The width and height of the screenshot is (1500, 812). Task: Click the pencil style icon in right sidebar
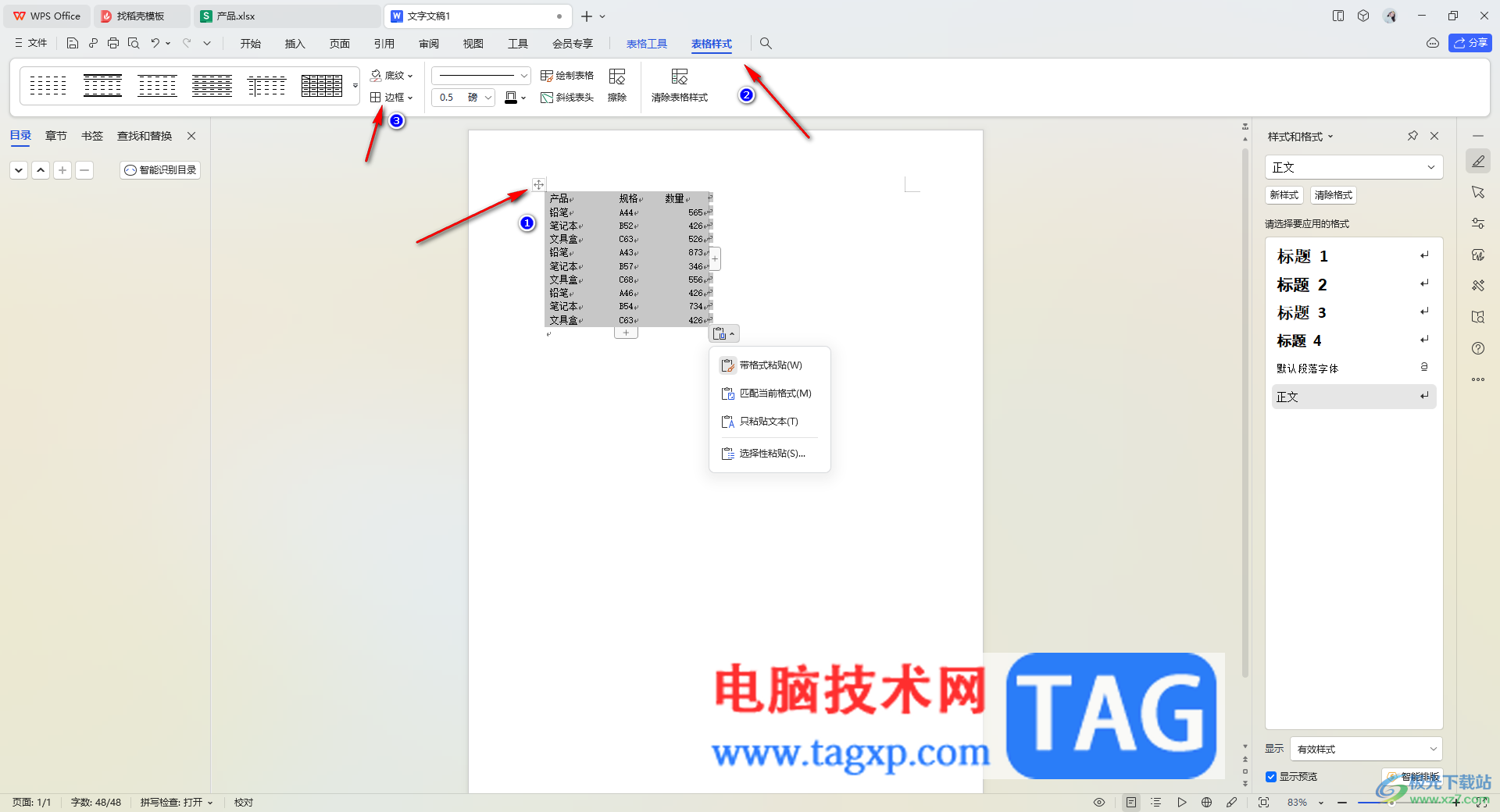point(1478,162)
